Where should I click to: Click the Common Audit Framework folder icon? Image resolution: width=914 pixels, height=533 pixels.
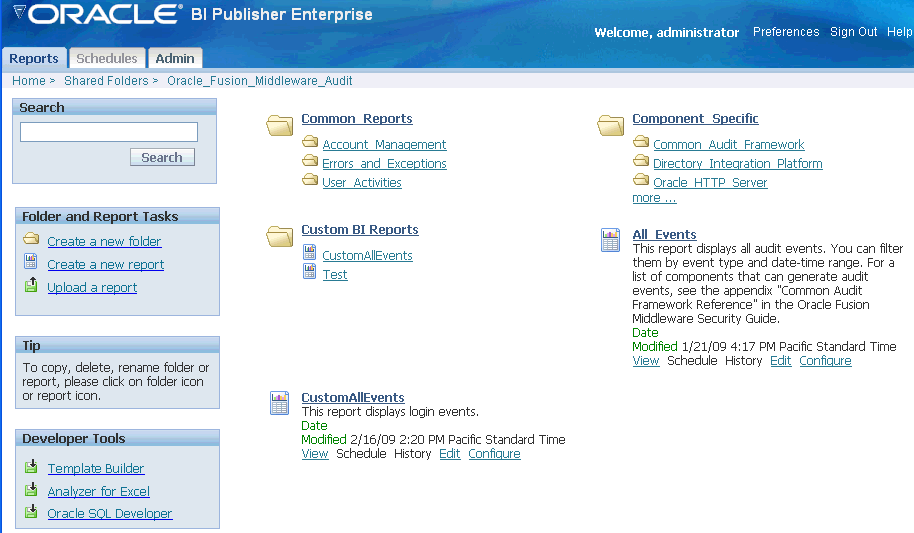pyautogui.click(x=641, y=142)
